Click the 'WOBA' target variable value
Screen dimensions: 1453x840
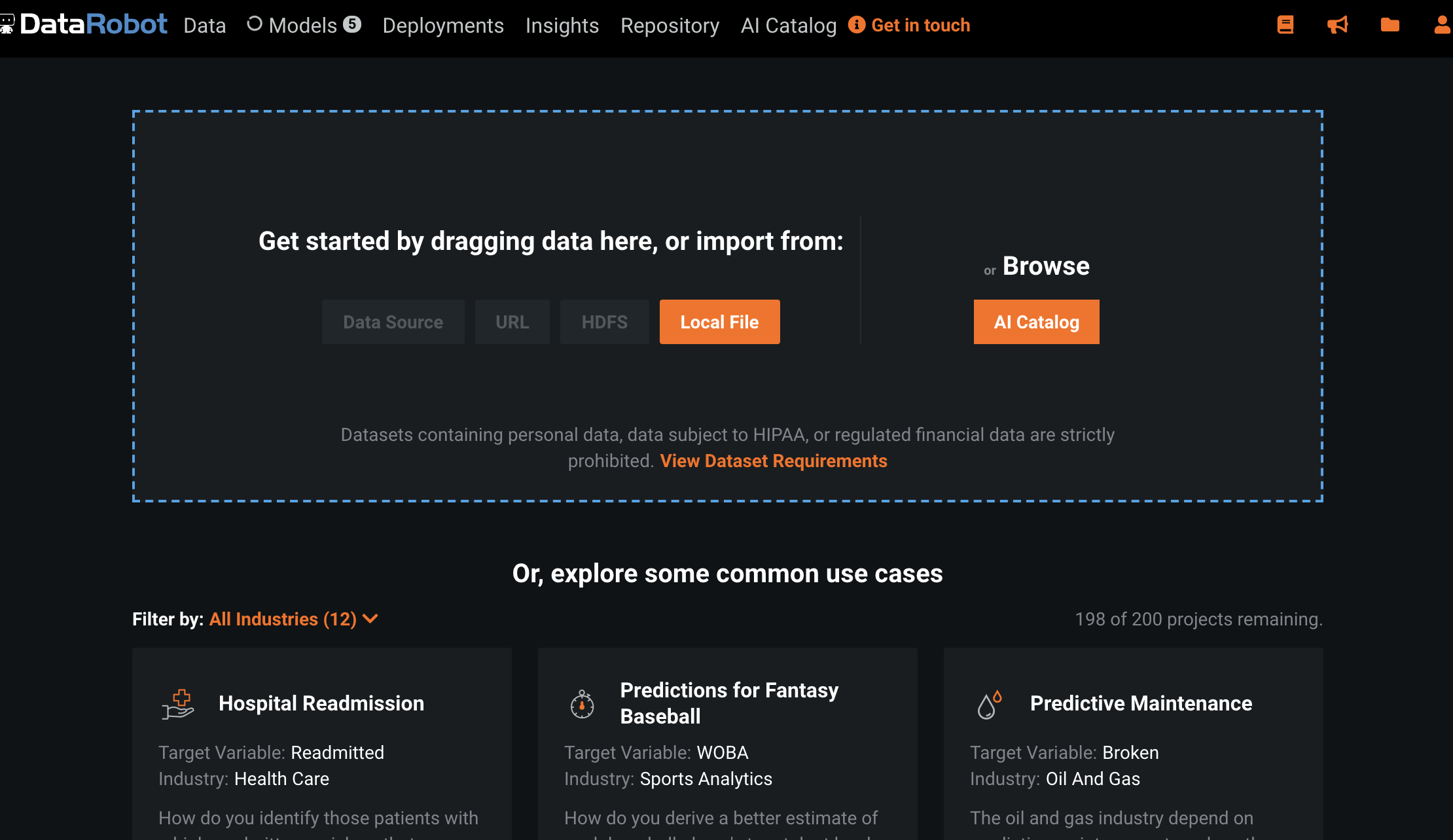[x=723, y=753]
